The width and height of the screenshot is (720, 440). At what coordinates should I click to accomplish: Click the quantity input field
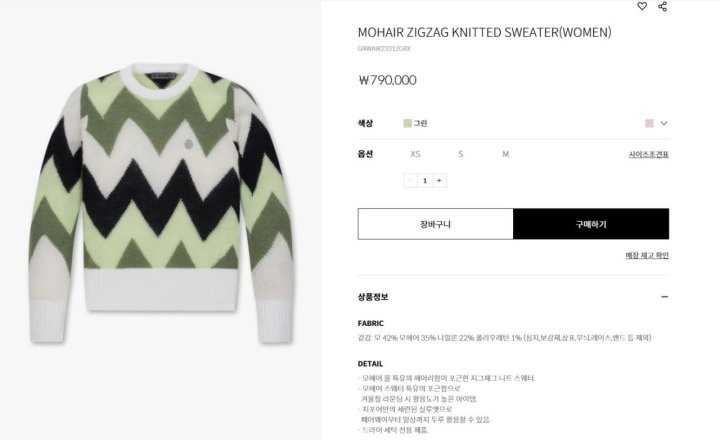click(x=425, y=181)
